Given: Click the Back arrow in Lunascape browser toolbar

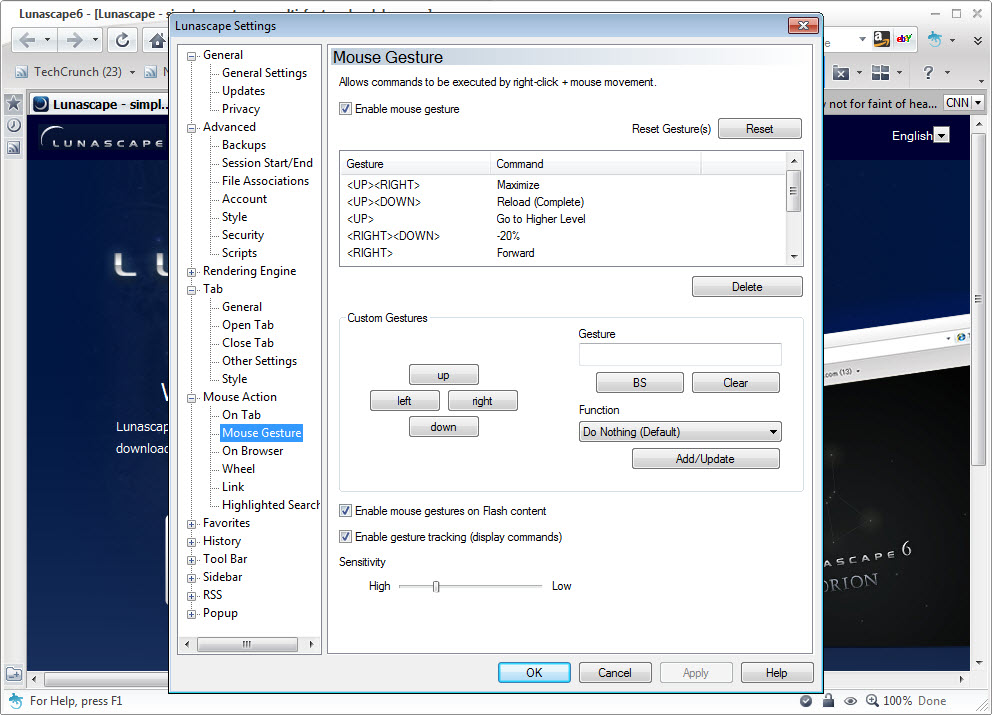Looking at the screenshot, I should [27, 40].
